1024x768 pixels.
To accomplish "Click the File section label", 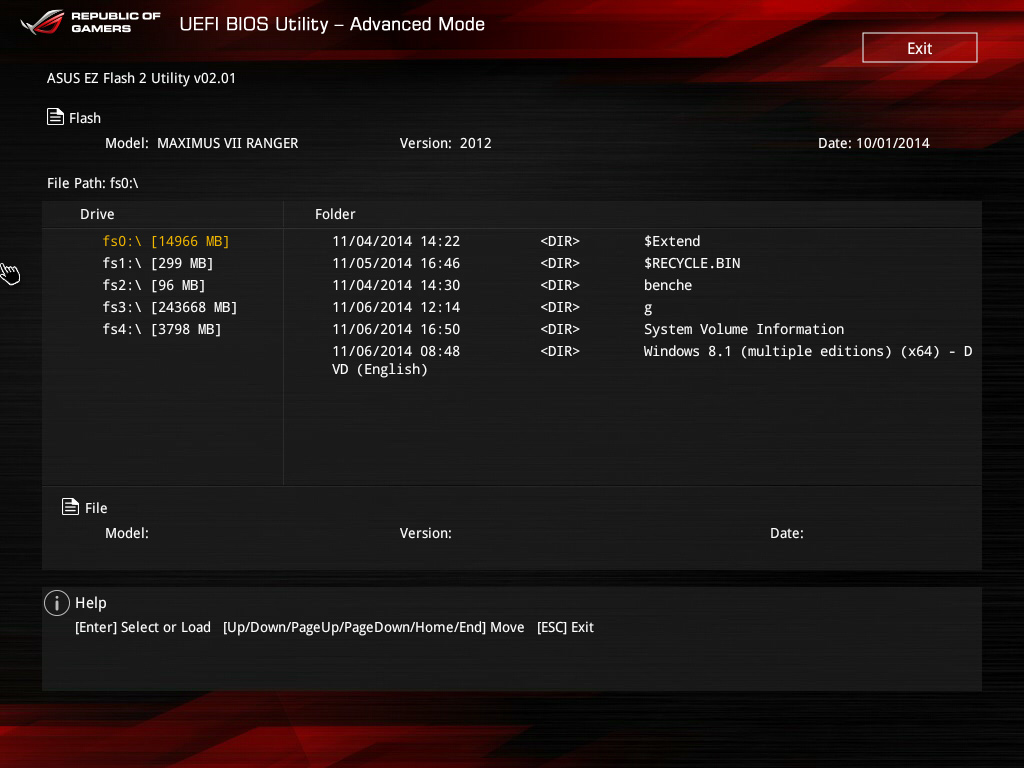I will (96, 508).
